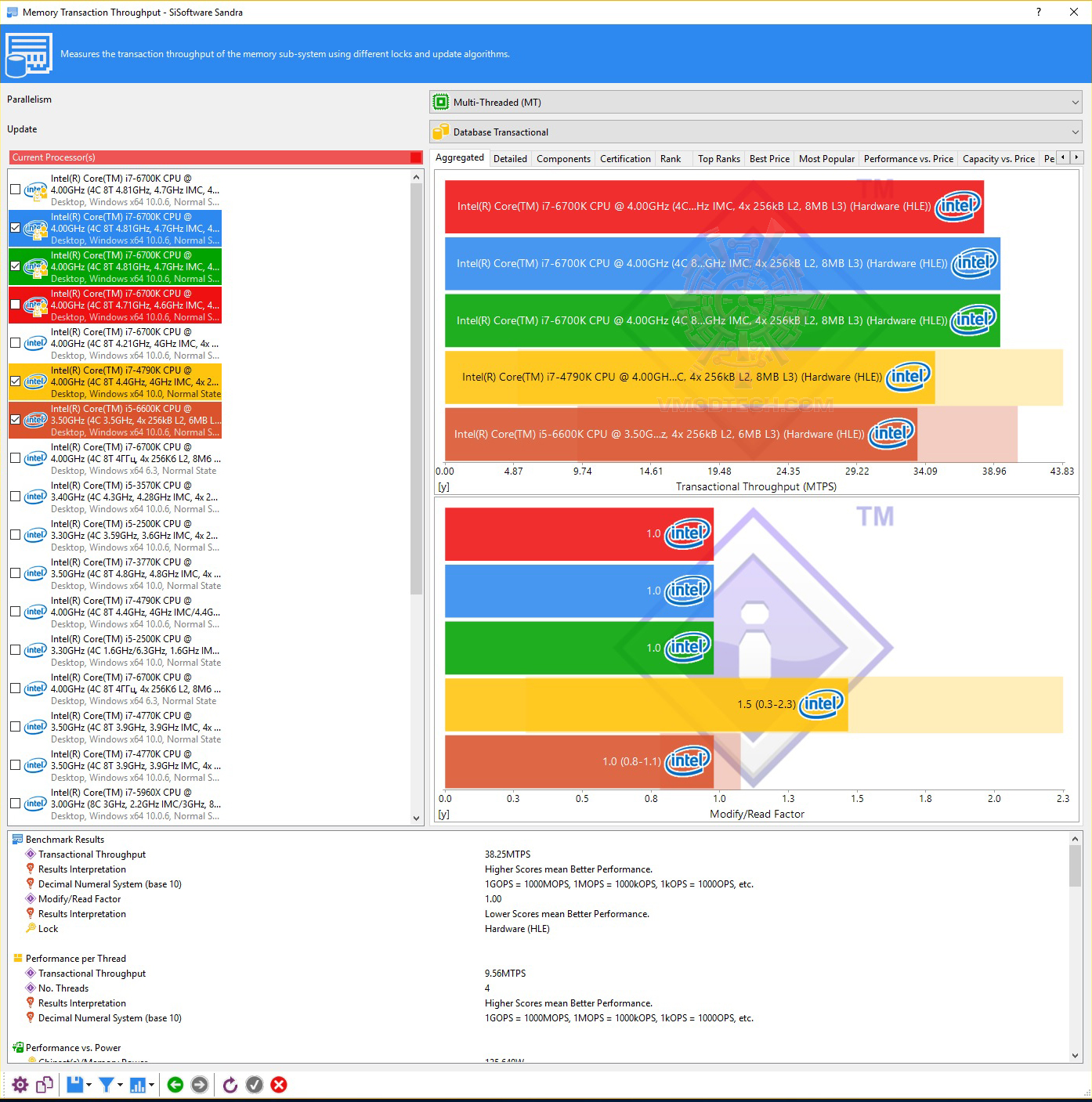Click the blue funnel filter icon
The width and height of the screenshot is (1092, 1102).
click(x=107, y=1085)
